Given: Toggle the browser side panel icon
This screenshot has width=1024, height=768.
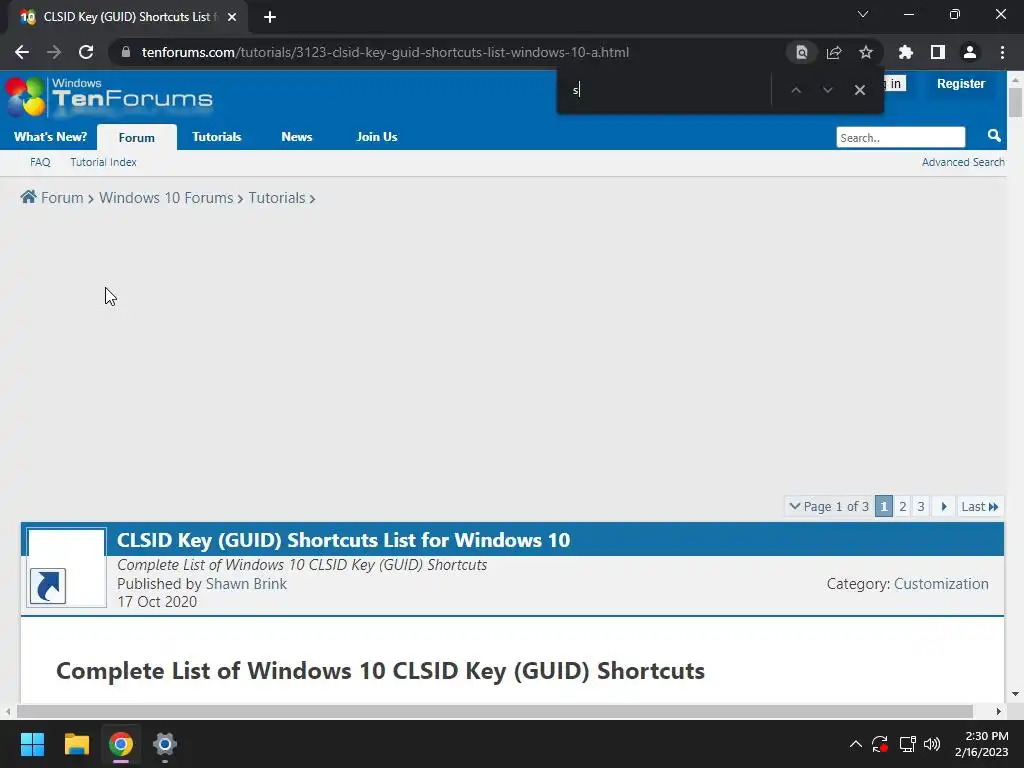Looking at the screenshot, I should click(x=938, y=52).
